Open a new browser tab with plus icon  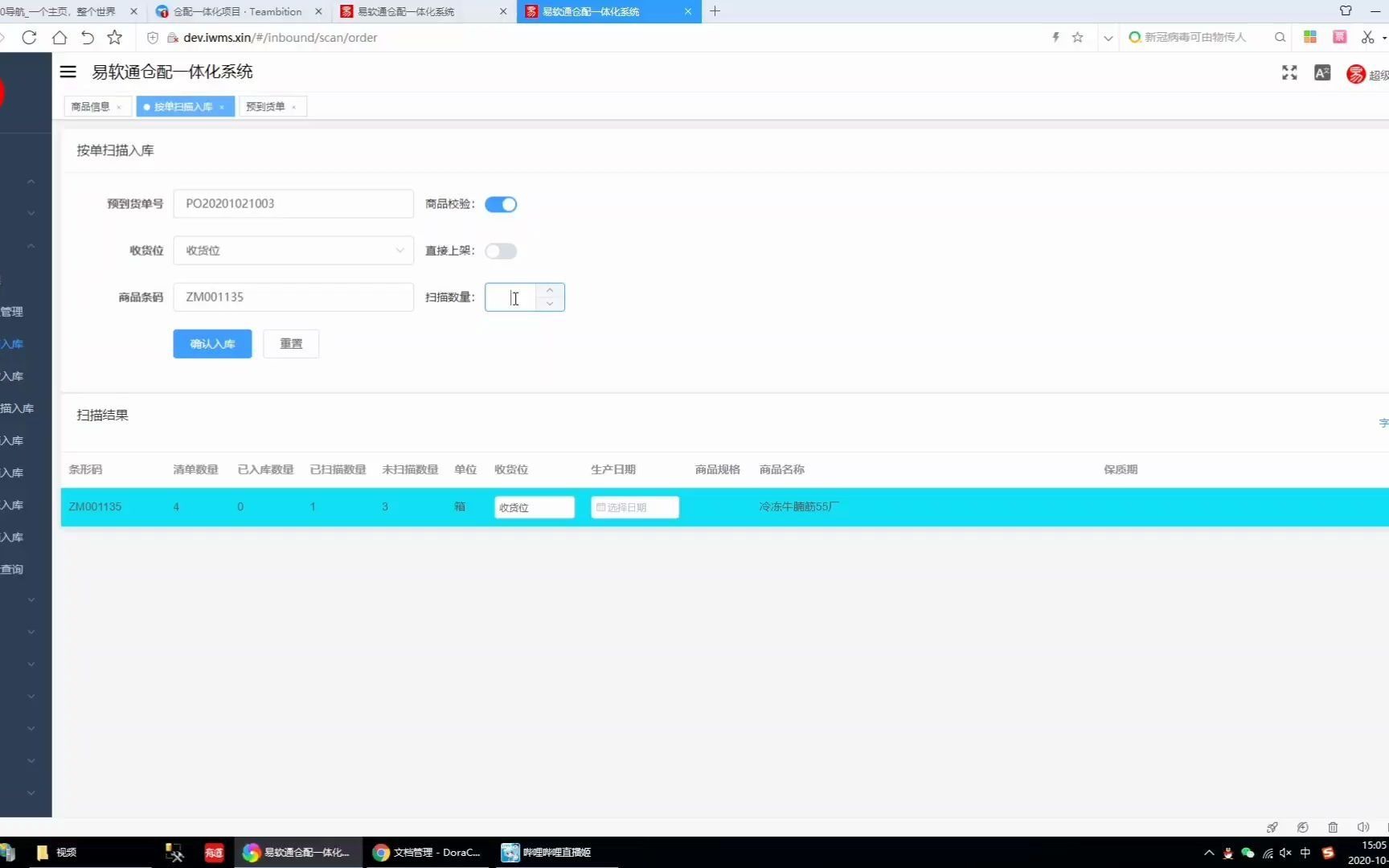click(715, 11)
